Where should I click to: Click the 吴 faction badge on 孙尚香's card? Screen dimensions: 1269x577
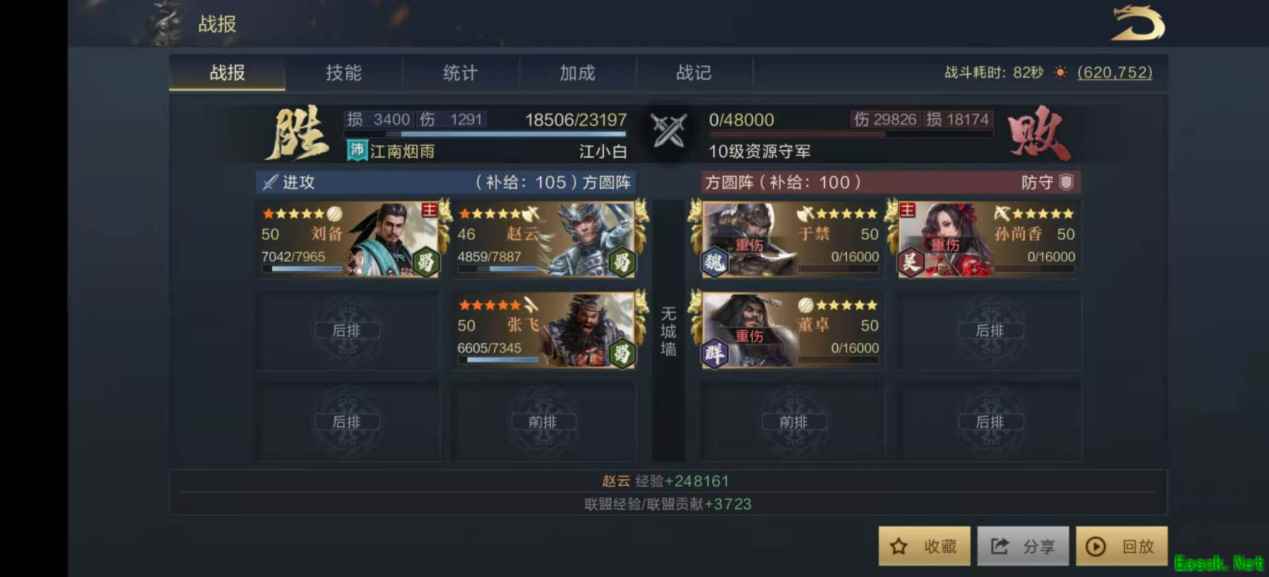[911, 262]
